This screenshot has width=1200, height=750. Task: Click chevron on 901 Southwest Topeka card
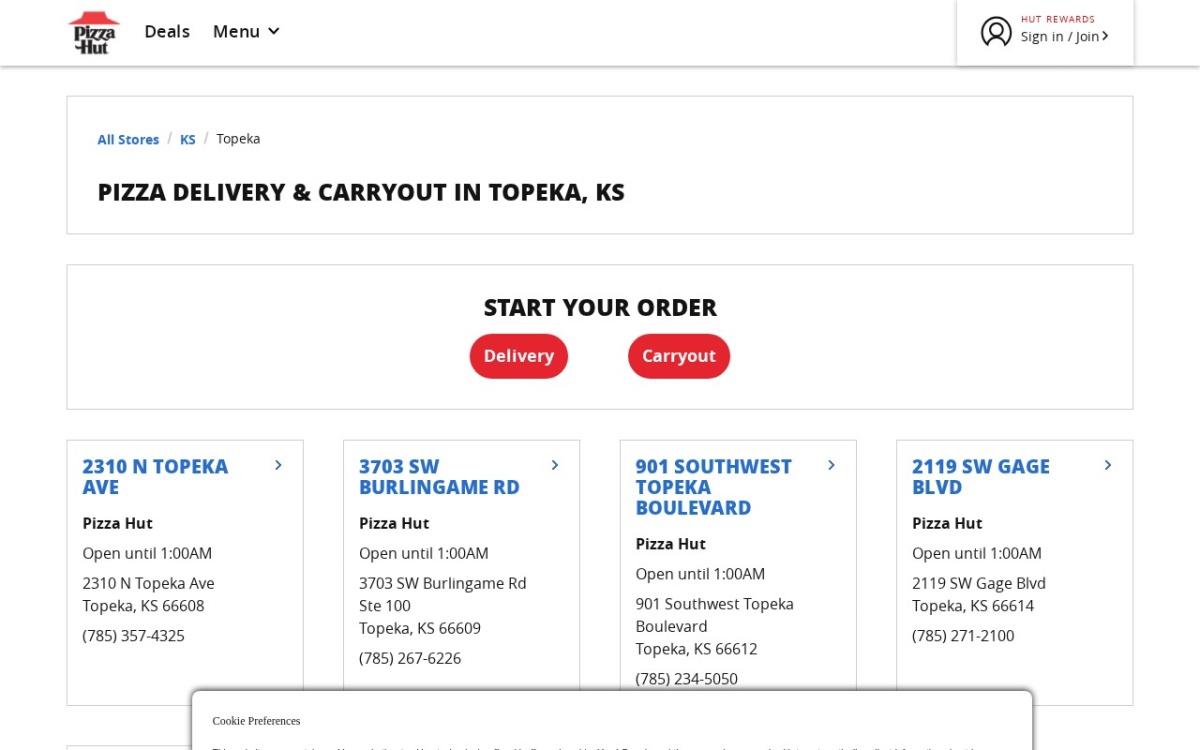tap(831, 465)
